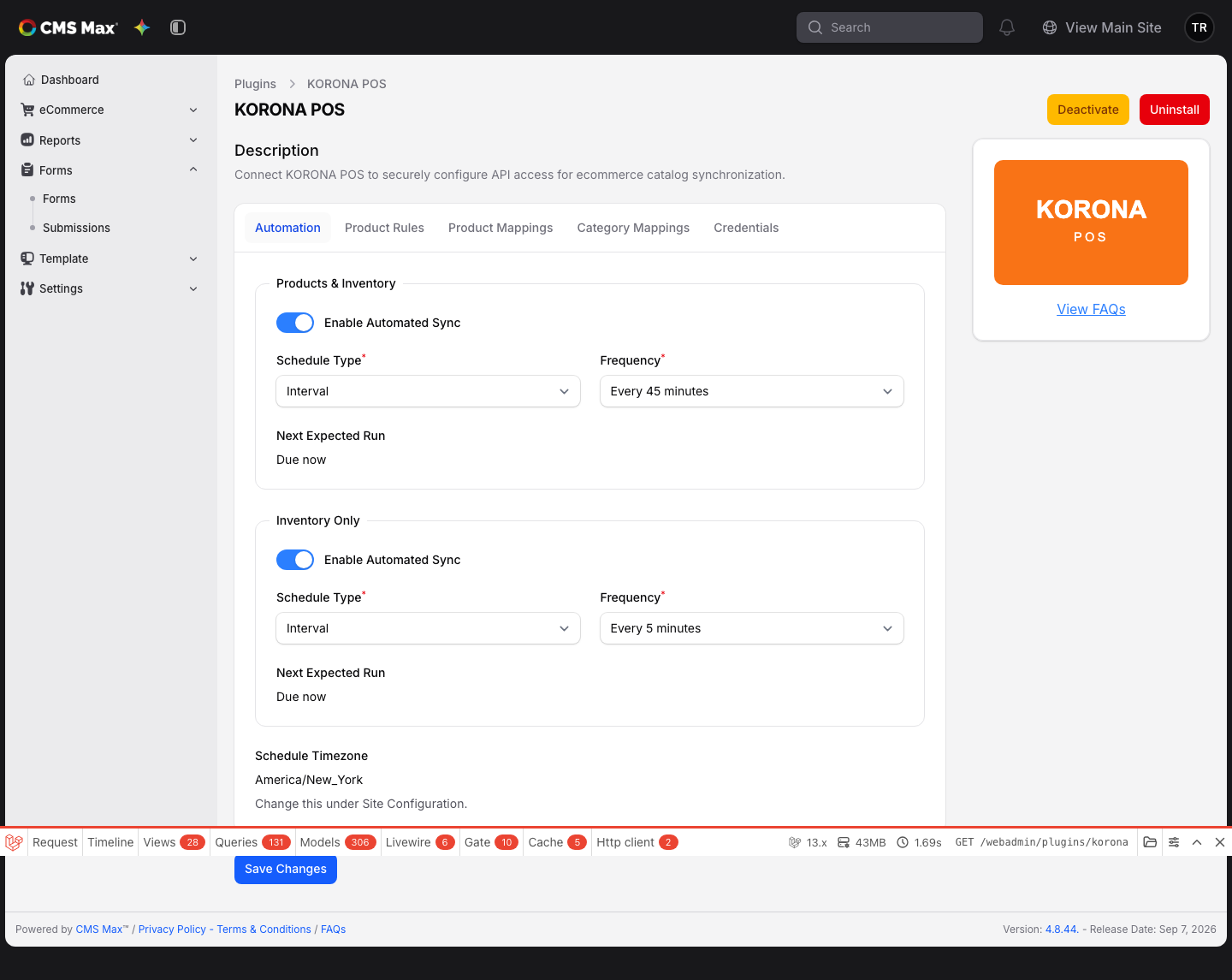Open the debugbar Gate tab

[491, 842]
